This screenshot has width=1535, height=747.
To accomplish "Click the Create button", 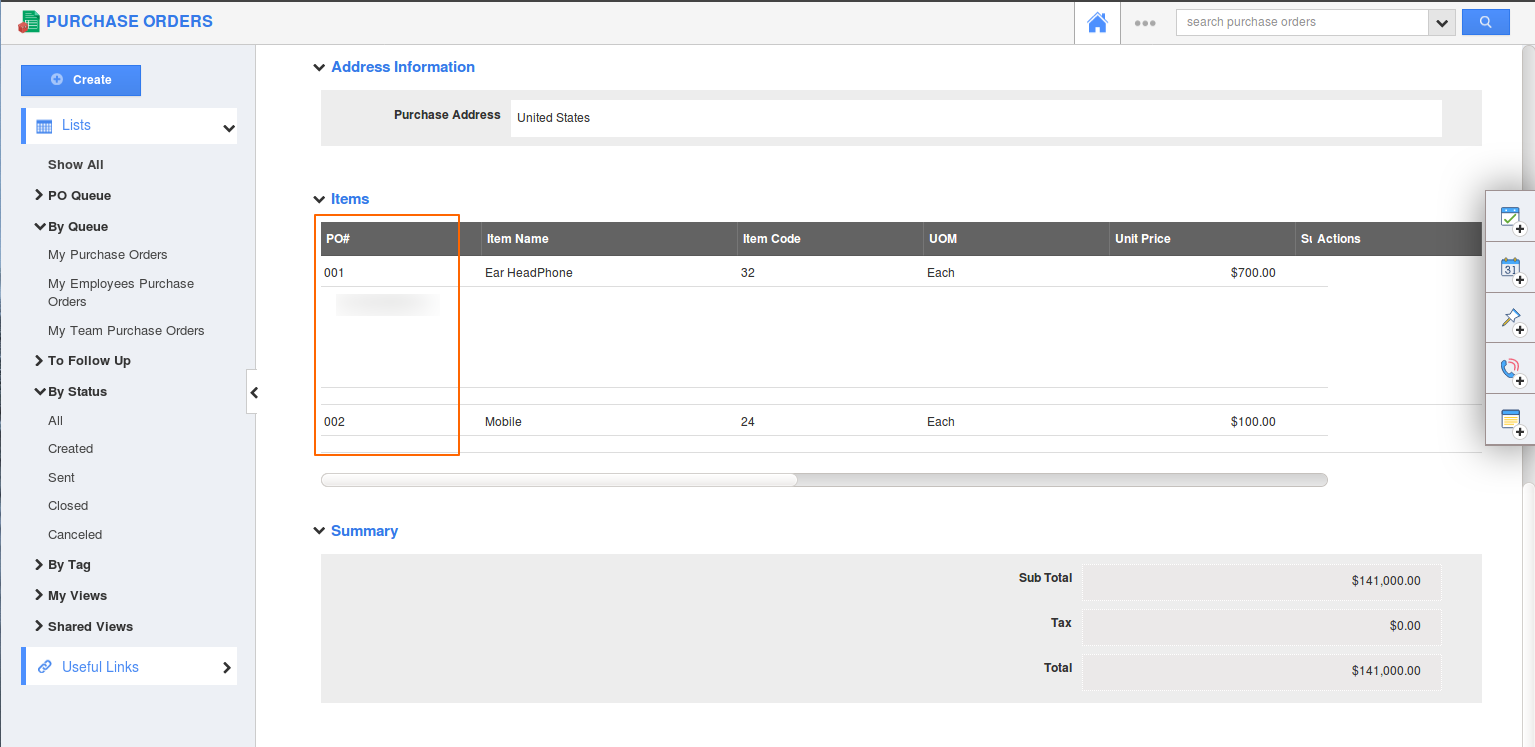I will [81, 80].
